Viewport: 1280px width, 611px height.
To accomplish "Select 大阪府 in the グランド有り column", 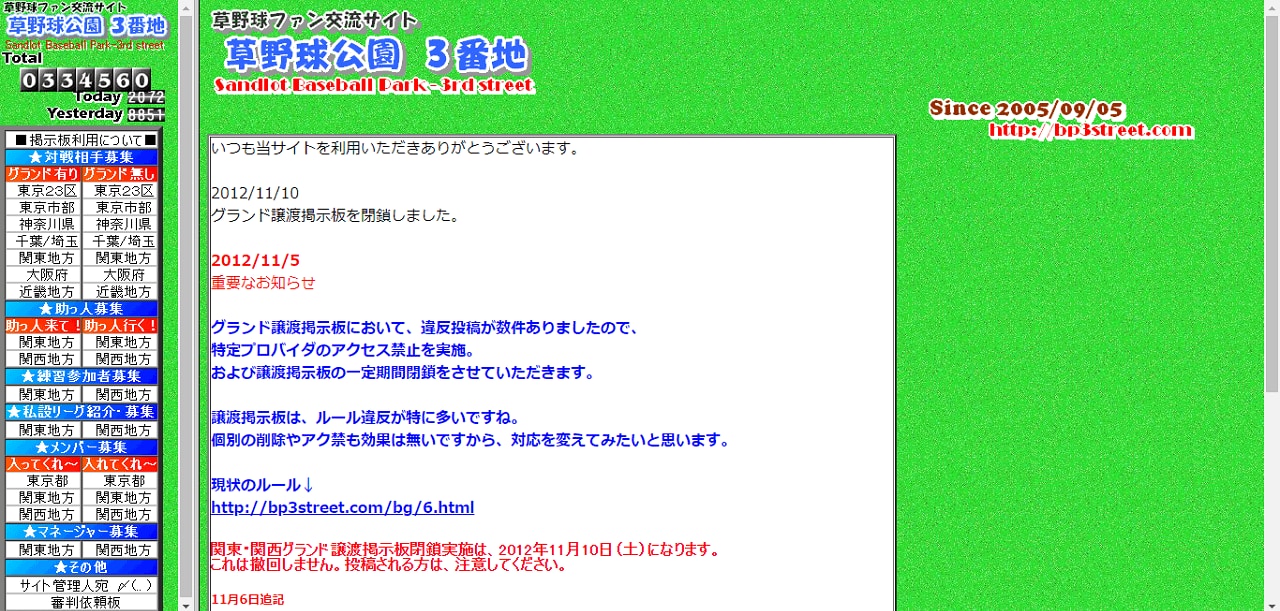I will [x=44, y=275].
